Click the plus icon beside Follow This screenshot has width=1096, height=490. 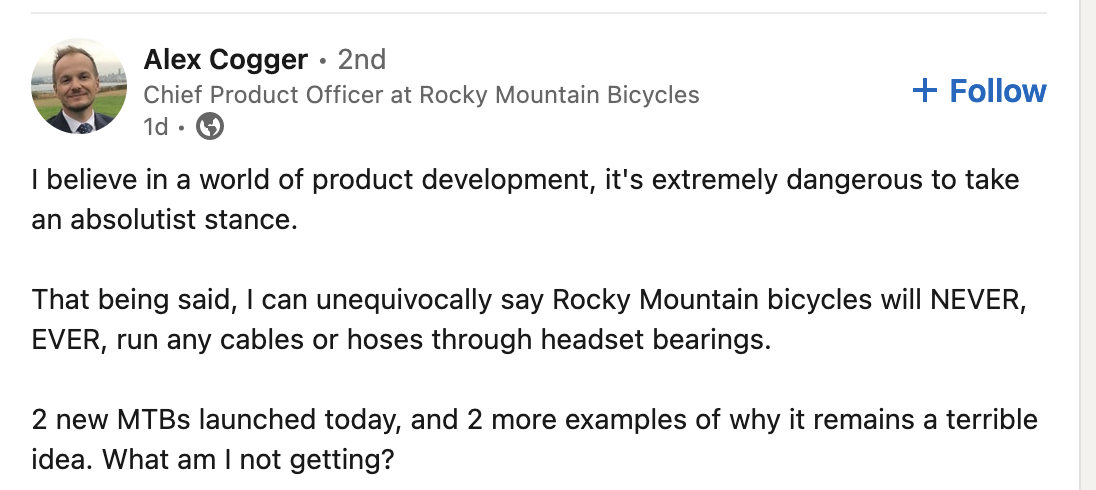pos(925,91)
